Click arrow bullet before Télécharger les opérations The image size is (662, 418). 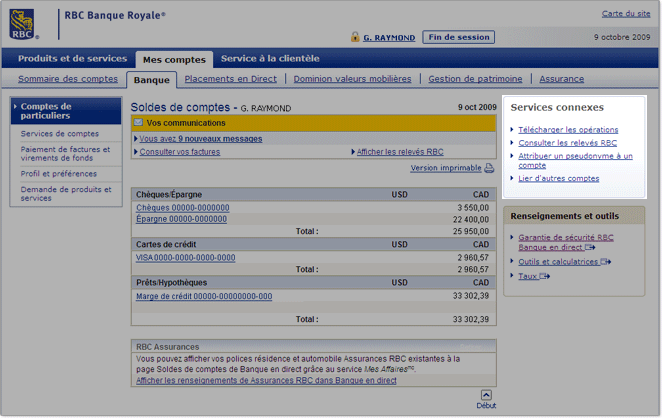(512, 129)
